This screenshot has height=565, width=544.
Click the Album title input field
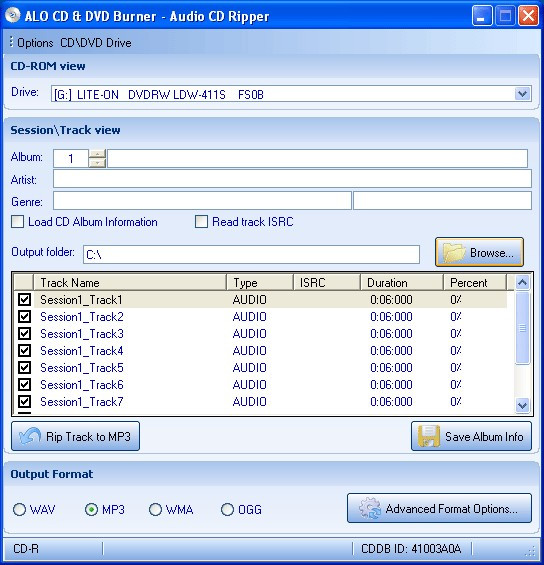317,159
